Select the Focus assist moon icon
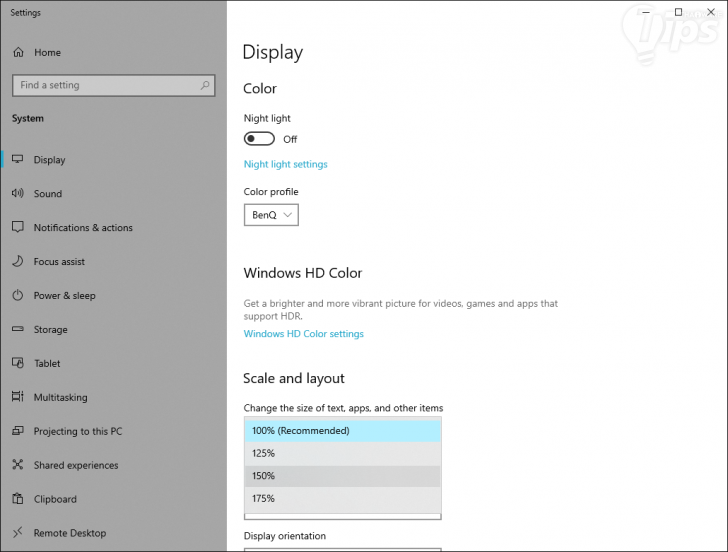The width and height of the screenshot is (728, 552). point(18,262)
